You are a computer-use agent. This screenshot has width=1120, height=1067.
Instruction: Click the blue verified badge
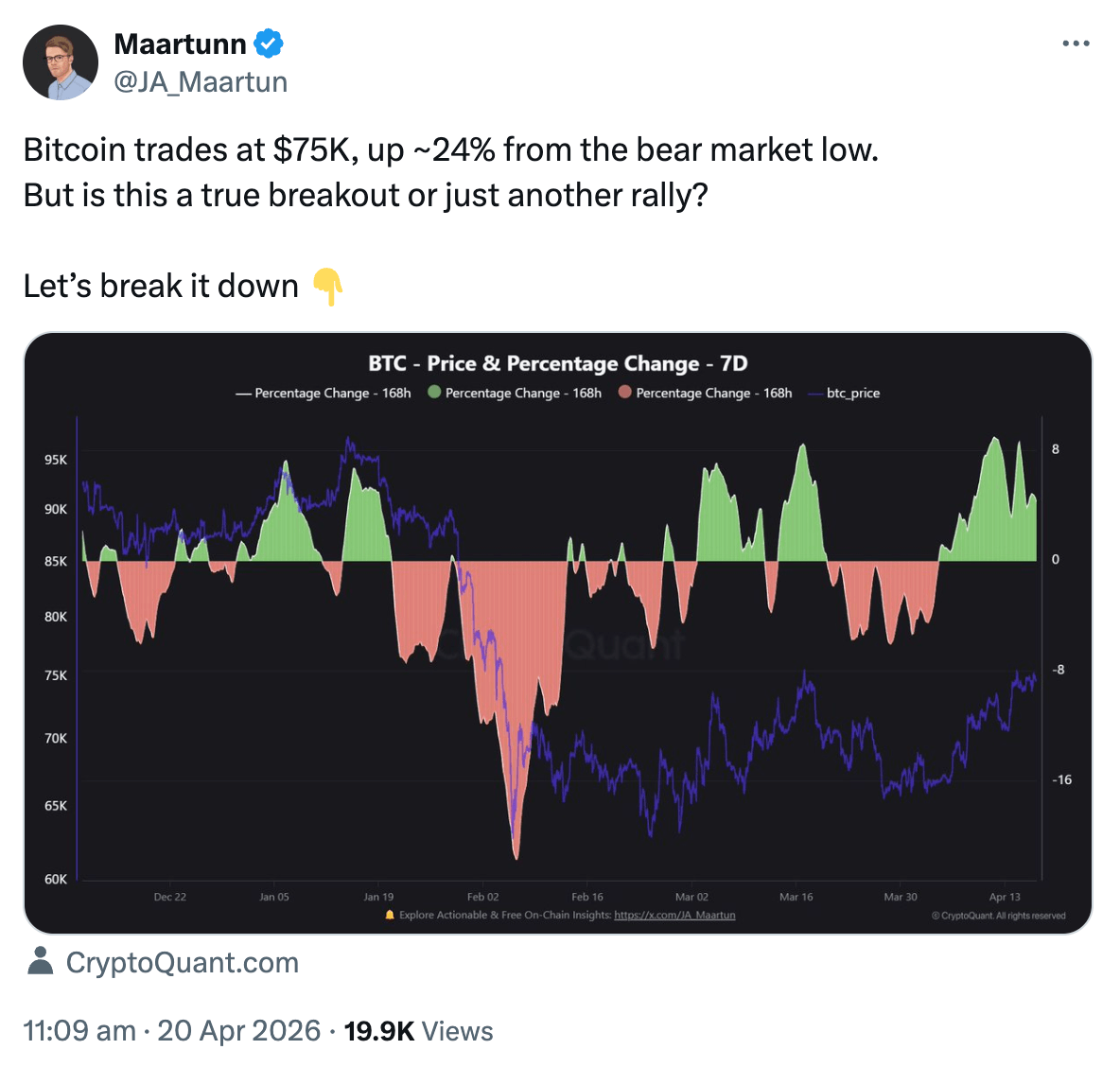point(269,44)
